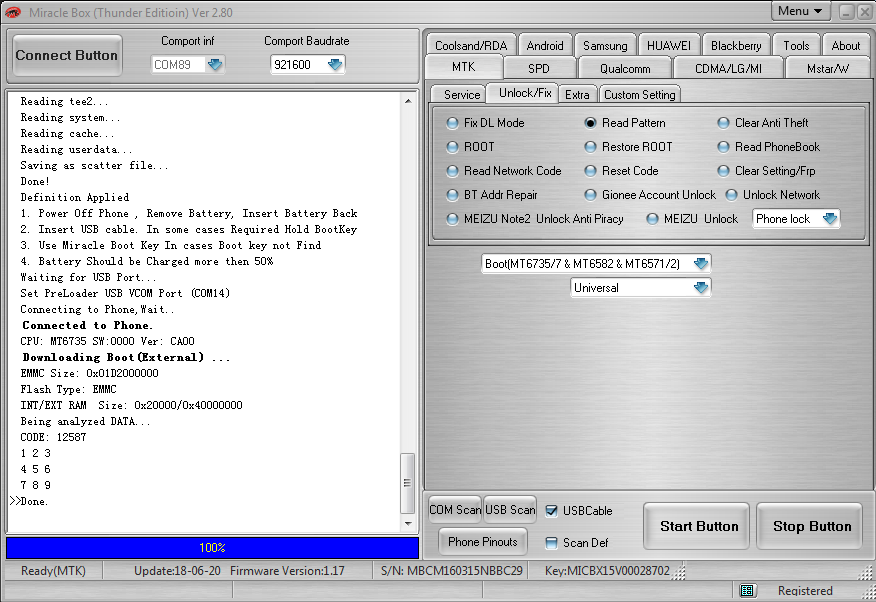Toggle the USBCable checkbox
Viewport: 876px width, 602px height.
coord(551,510)
